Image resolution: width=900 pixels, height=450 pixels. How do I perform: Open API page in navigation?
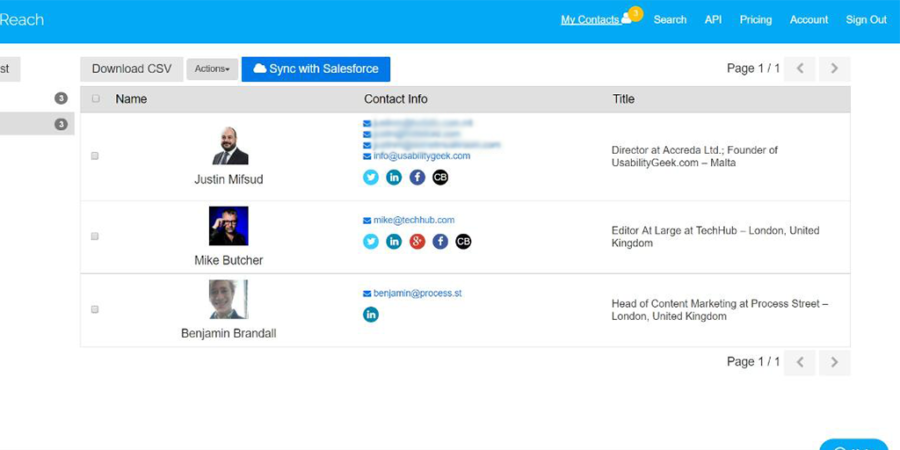click(713, 20)
